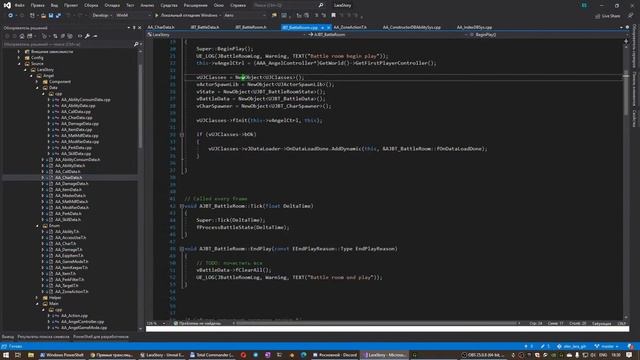This screenshot has height=360, width=640.
Task: Collapse the Enum folder node
Action: click(37, 226)
